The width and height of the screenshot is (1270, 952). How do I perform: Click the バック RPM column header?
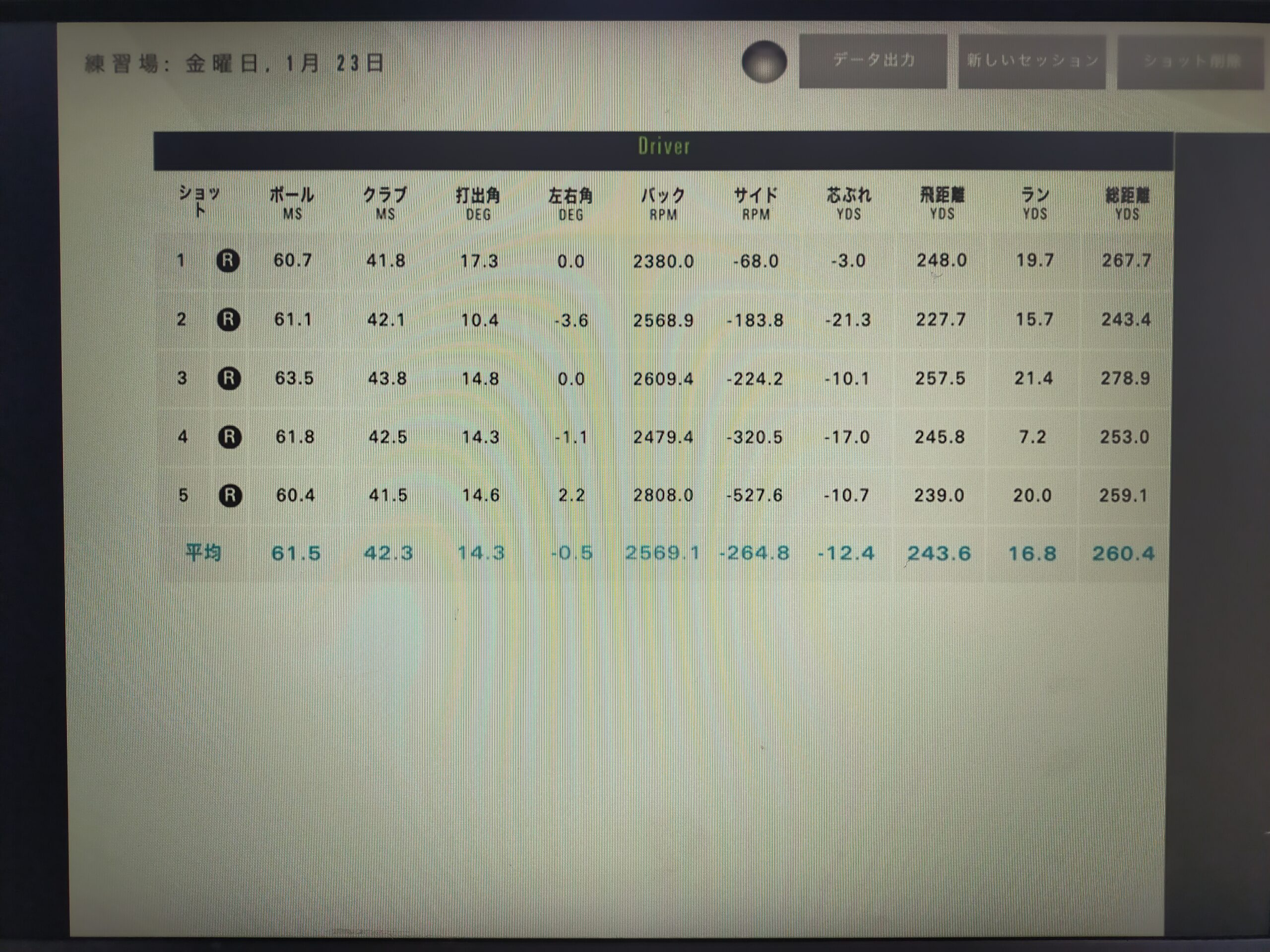[663, 204]
